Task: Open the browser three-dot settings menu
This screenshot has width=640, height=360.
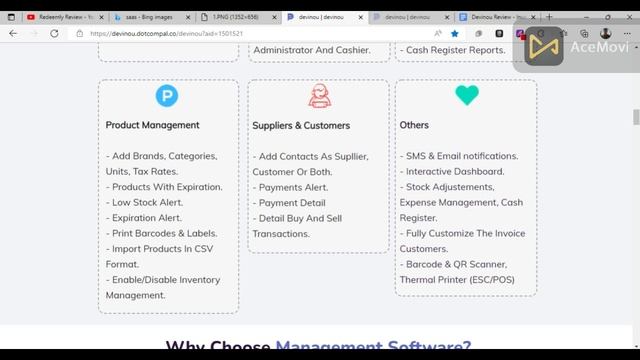Action: pos(627,33)
